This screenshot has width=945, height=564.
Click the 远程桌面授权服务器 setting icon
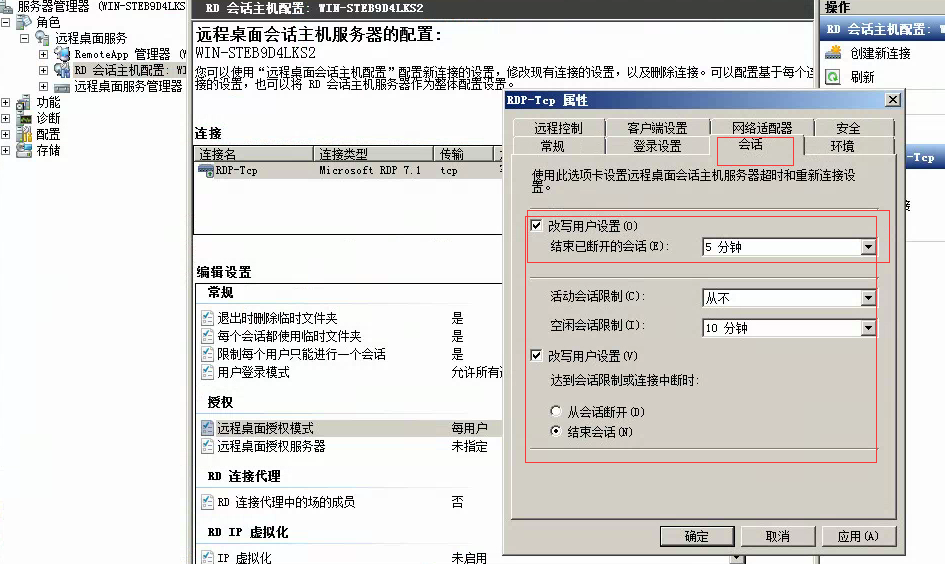pos(207,446)
